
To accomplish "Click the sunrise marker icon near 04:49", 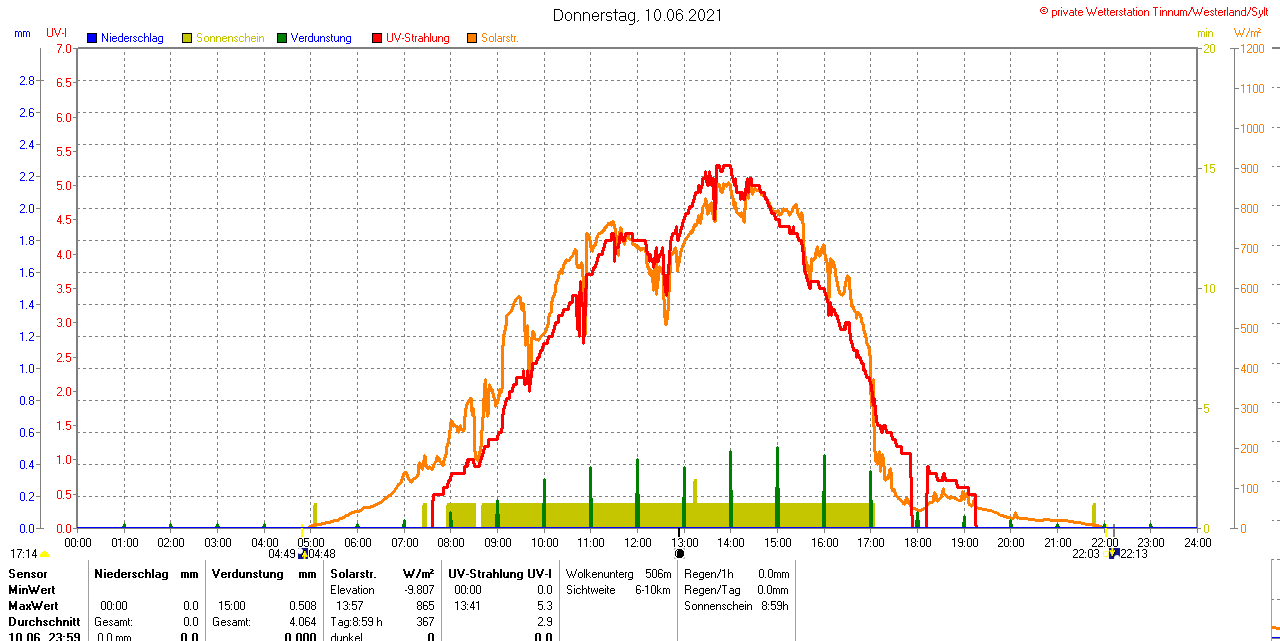I will (x=303, y=553).
